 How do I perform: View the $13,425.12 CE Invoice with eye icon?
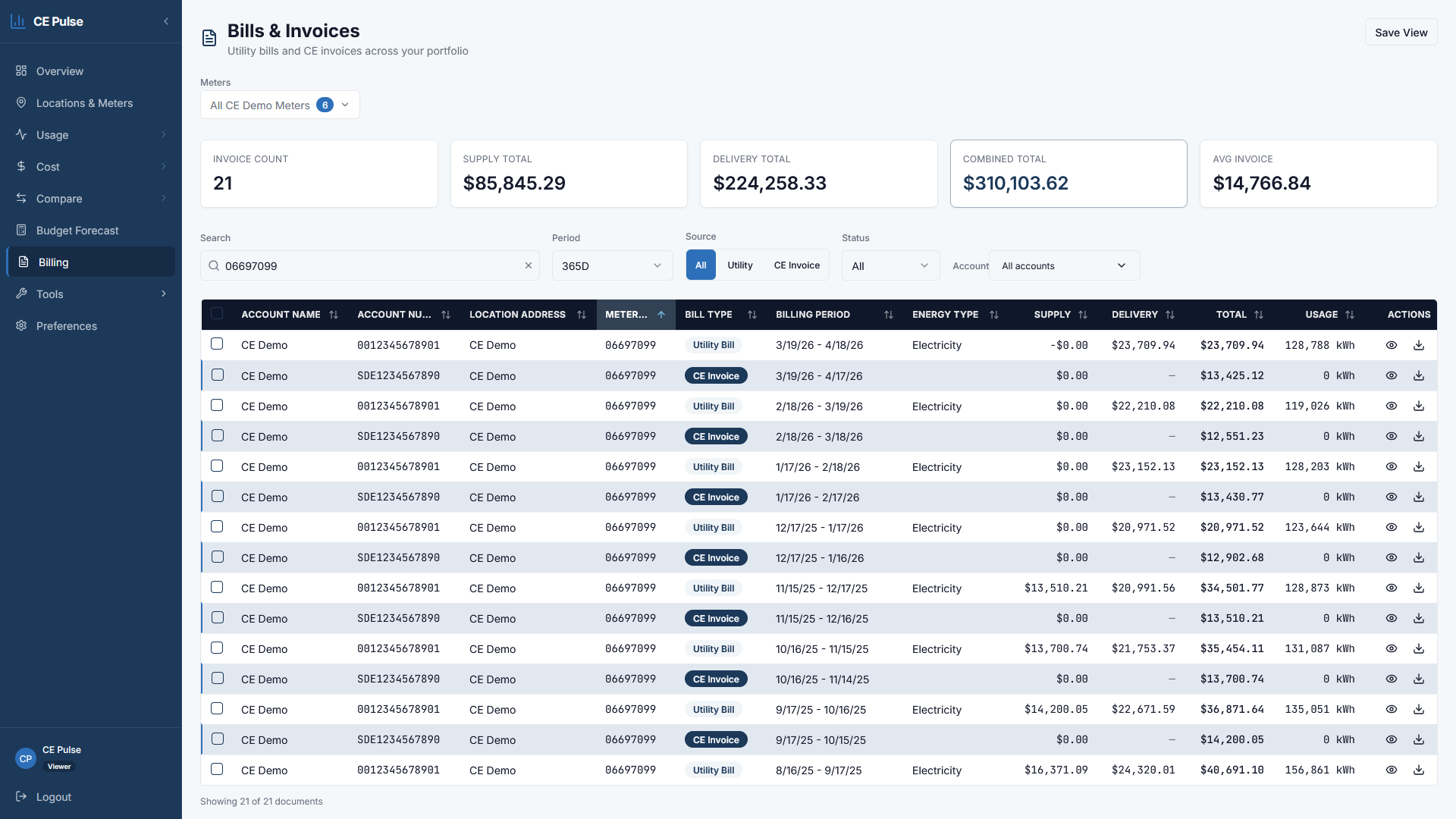pos(1392,375)
